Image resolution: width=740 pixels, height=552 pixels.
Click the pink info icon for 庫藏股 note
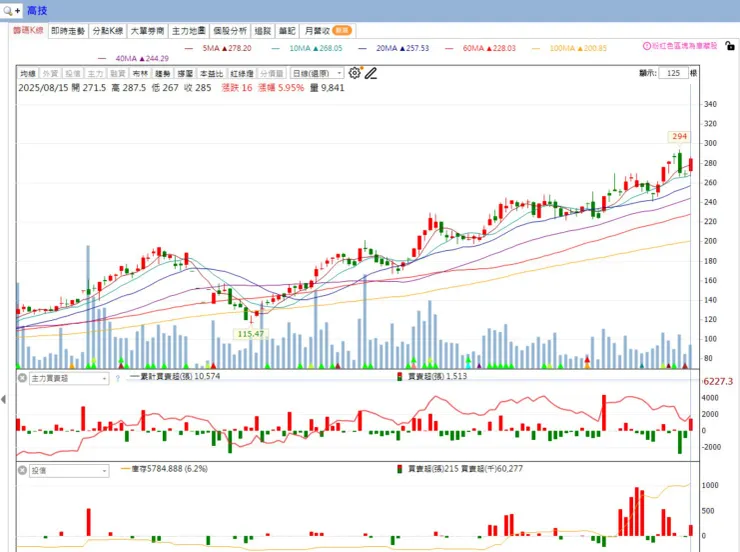(x=647, y=46)
